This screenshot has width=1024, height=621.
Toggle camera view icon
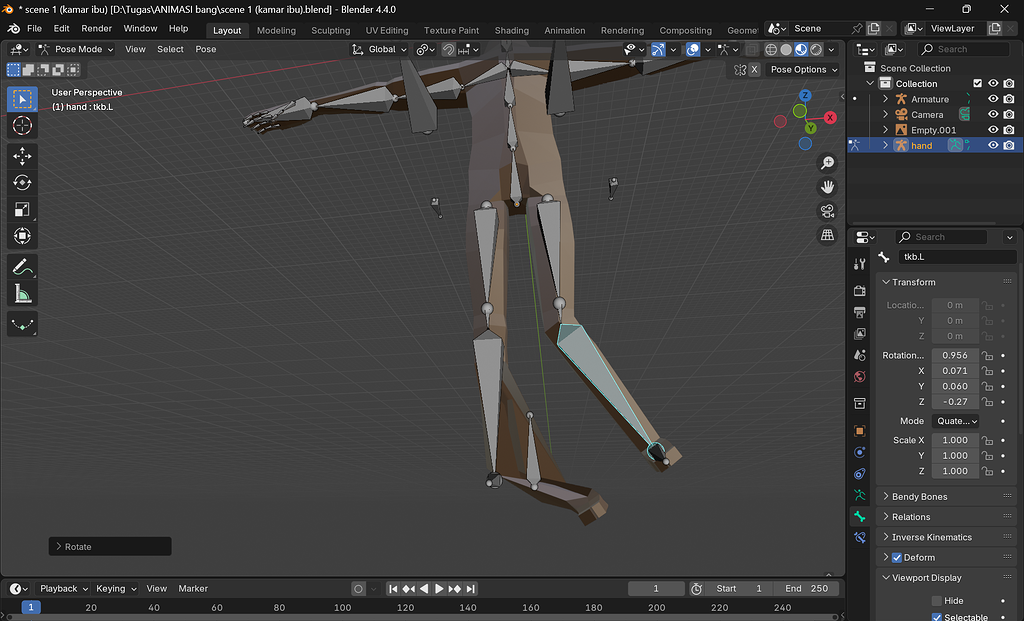pos(827,211)
